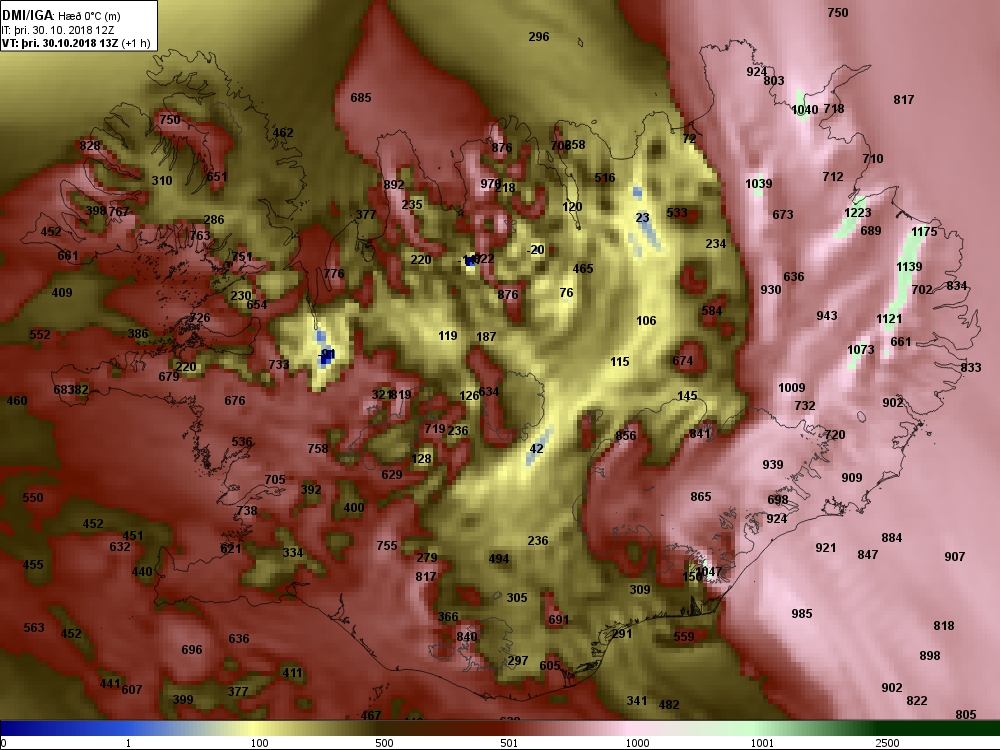1000x750 pixels.
Task: Click the legend label '100'
Action: [259, 743]
